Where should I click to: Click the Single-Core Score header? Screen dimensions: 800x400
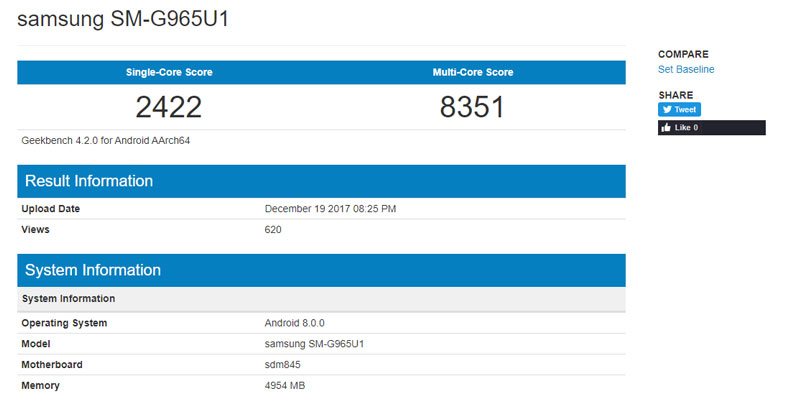(x=169, y=72)
